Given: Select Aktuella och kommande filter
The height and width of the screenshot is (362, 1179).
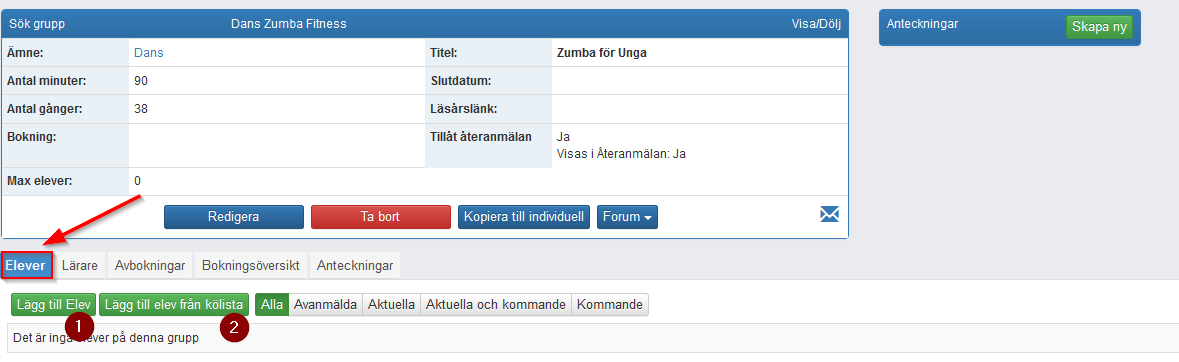Looking at the screenshot, I should [496, 305].
